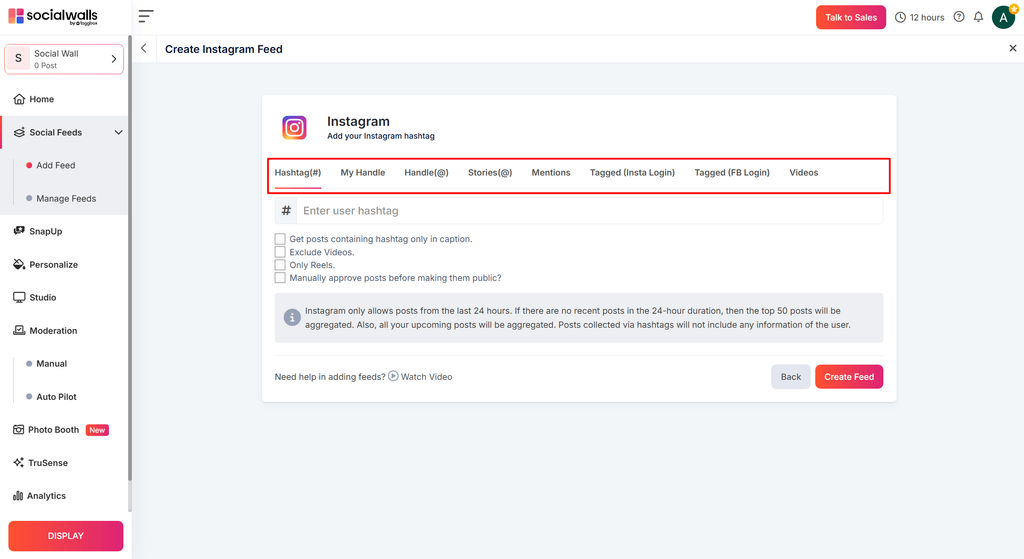1024x559 pixels.
Task: Close the Create Instagram Feed panel
Action: tap(1012, 48)
